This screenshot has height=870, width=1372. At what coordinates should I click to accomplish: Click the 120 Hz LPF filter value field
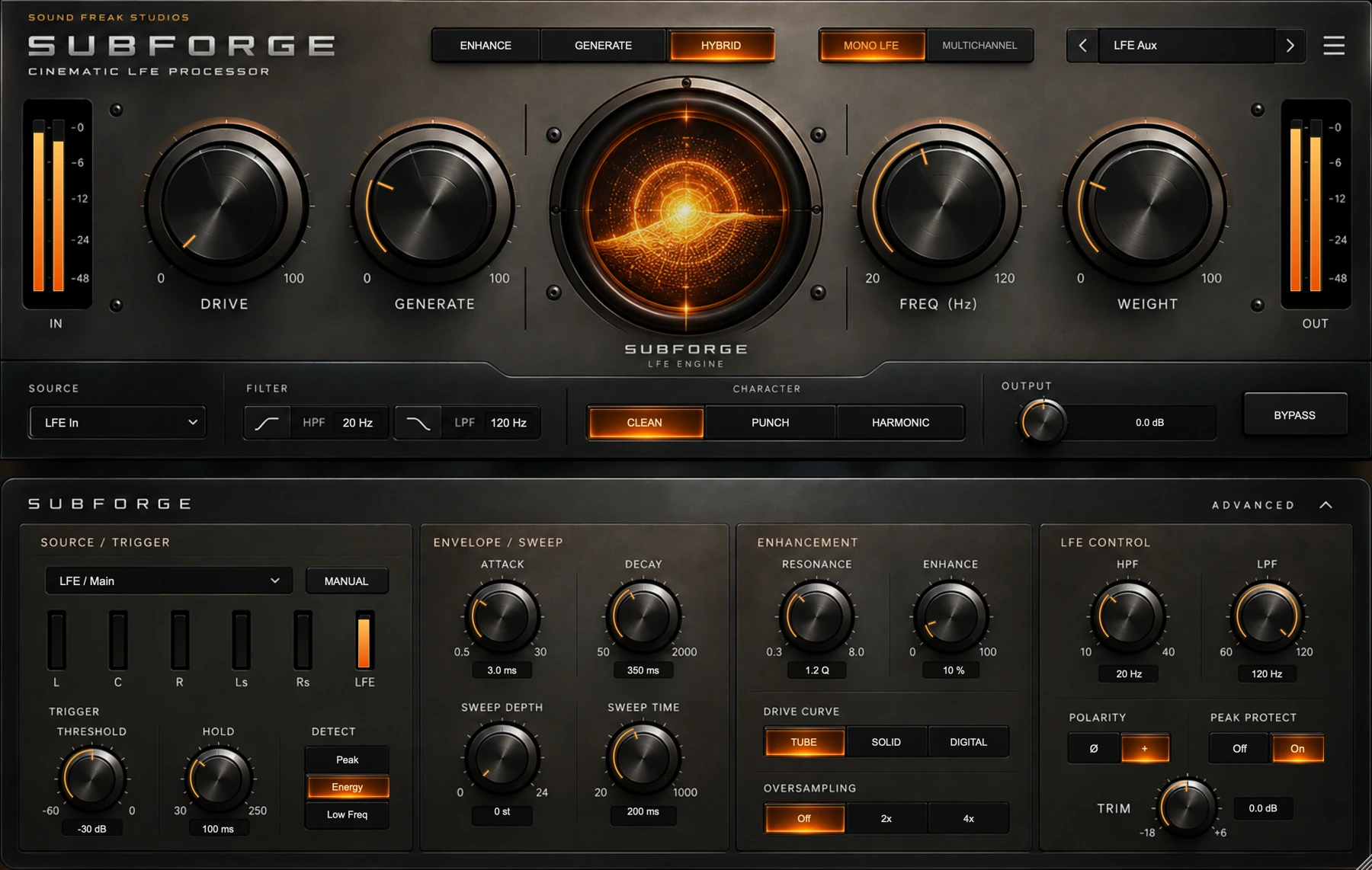[x=508, y=423]
